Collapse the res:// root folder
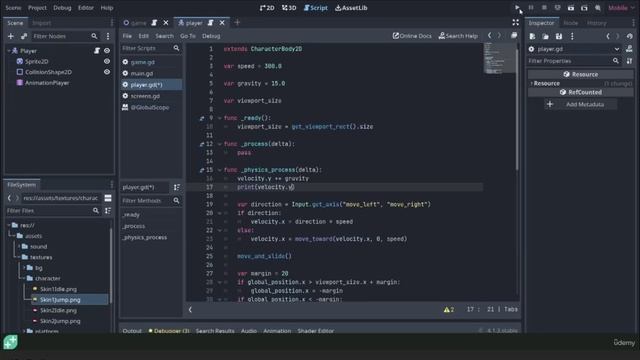The width and height of the screenshot is (640, 360). coord(9,225)
